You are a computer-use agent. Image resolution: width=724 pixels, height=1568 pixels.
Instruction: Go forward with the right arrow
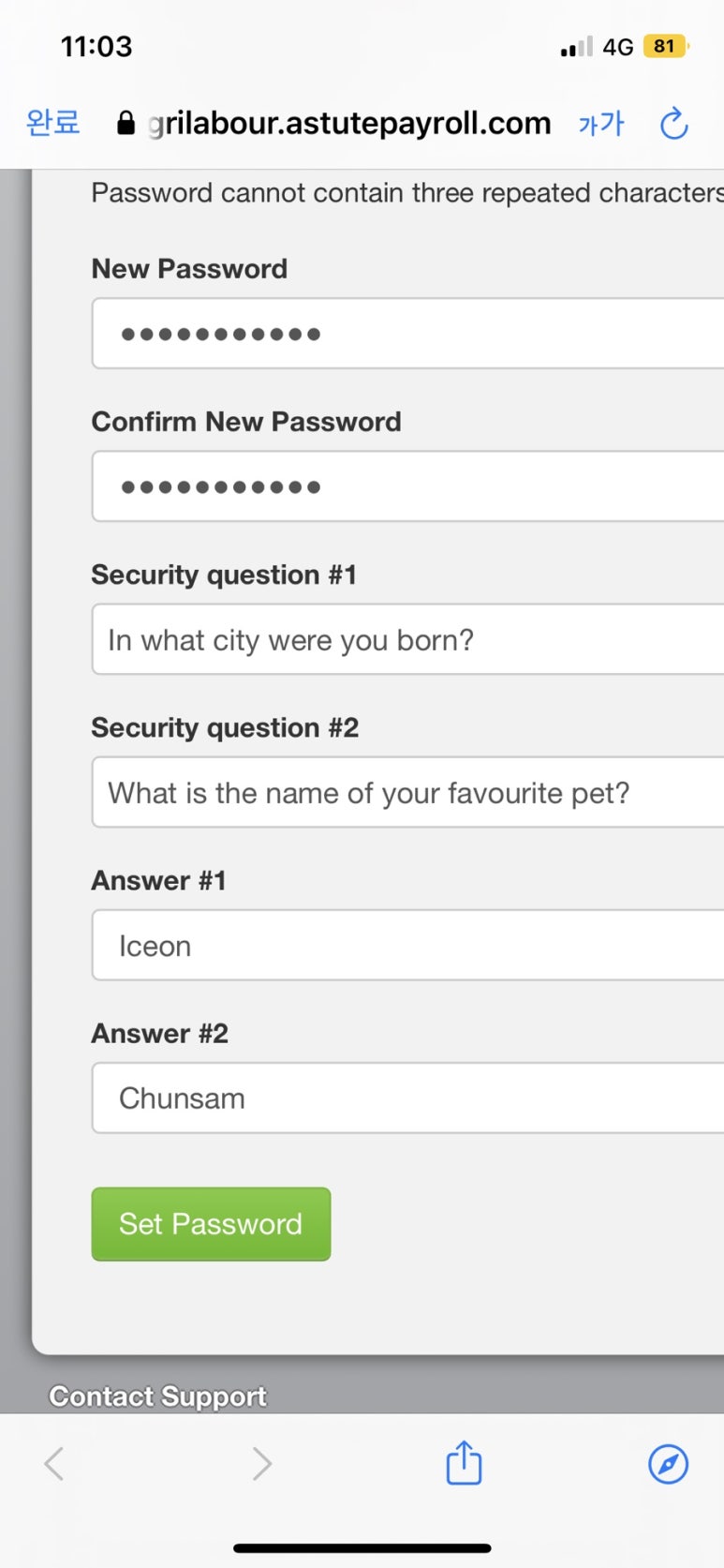pyautogui.click(x=261, y=1463)
